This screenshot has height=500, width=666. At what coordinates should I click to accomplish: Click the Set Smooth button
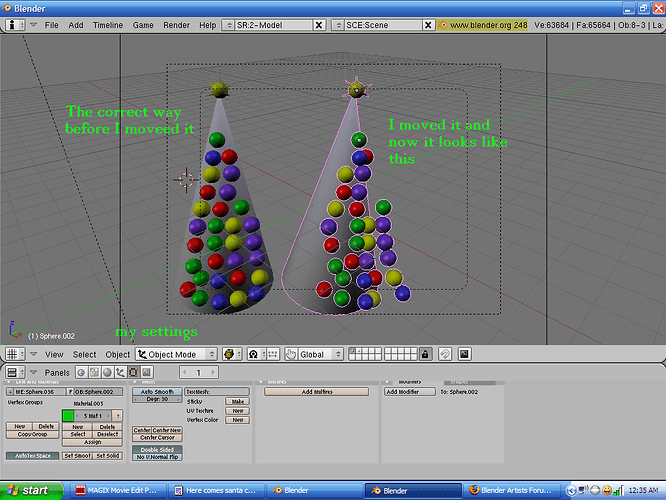click(x=77, y=456)
